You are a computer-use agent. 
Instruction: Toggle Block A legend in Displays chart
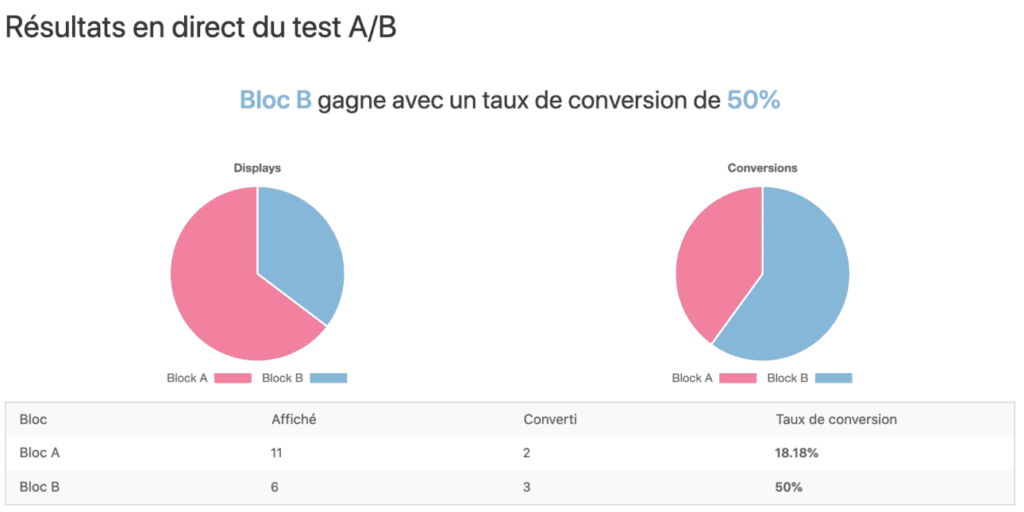209,377
